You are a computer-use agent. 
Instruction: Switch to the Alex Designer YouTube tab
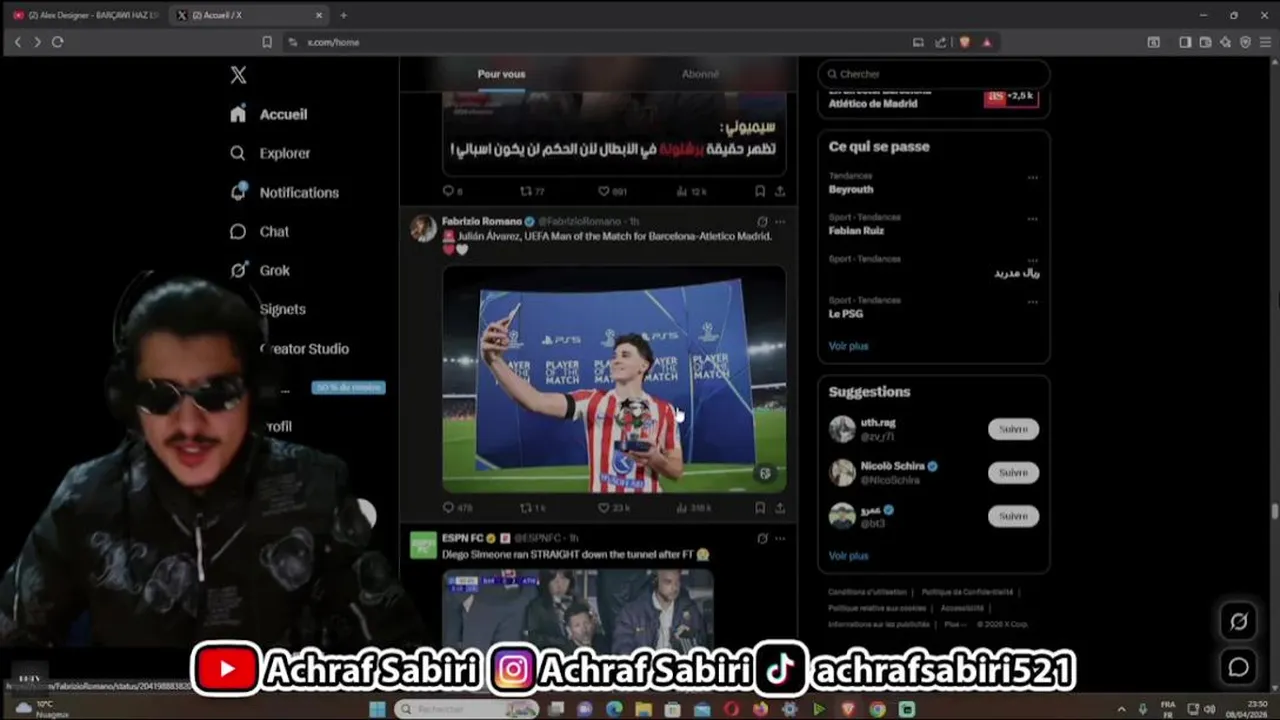(85, 15)
